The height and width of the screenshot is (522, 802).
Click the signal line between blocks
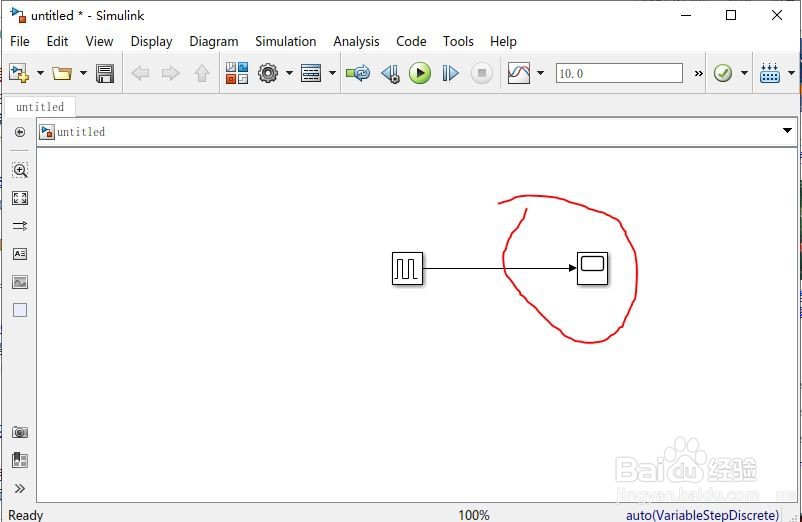[499, 268]
